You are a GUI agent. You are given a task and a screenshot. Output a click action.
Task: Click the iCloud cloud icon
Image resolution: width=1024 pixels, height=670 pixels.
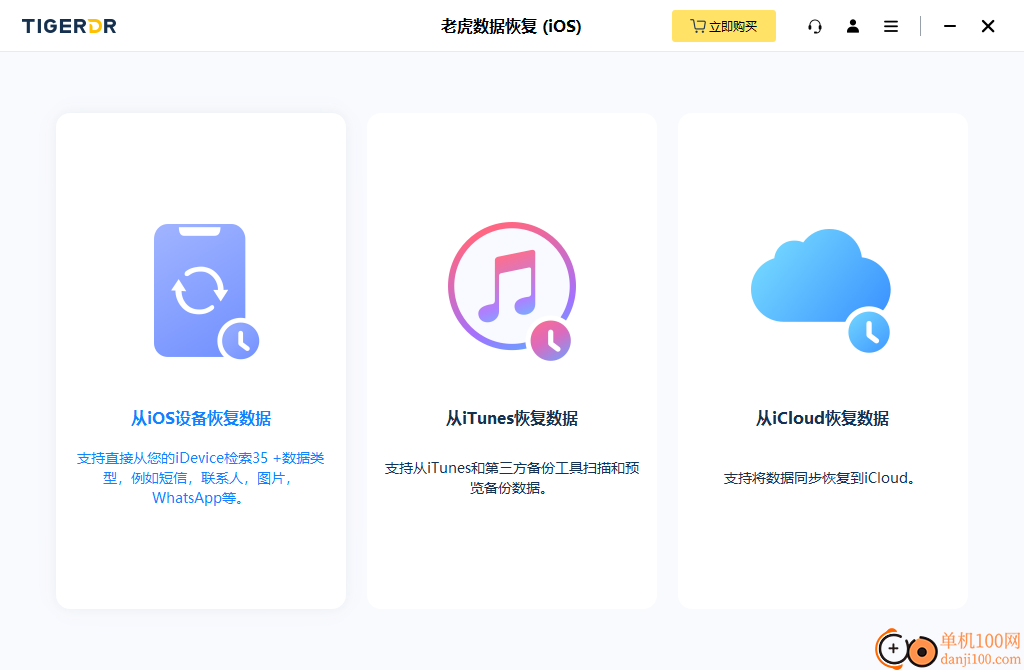pos(821,290)
